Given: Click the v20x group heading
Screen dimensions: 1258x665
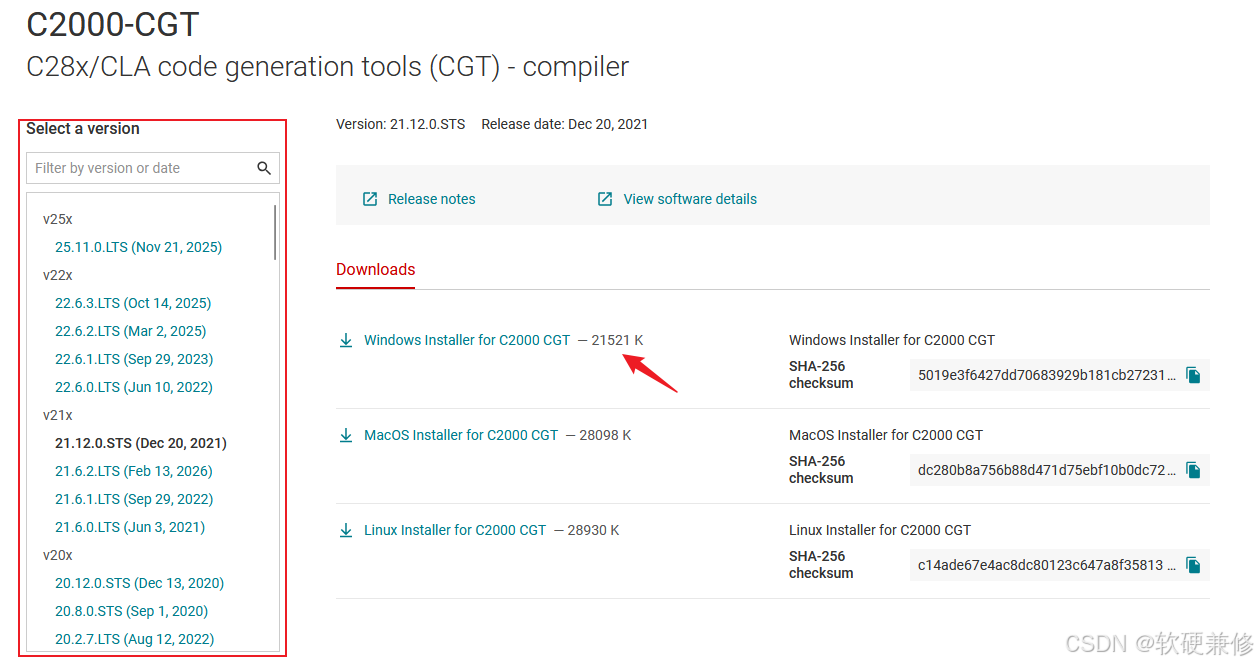Looking at the screenshot, I should (x=58, y=555).
